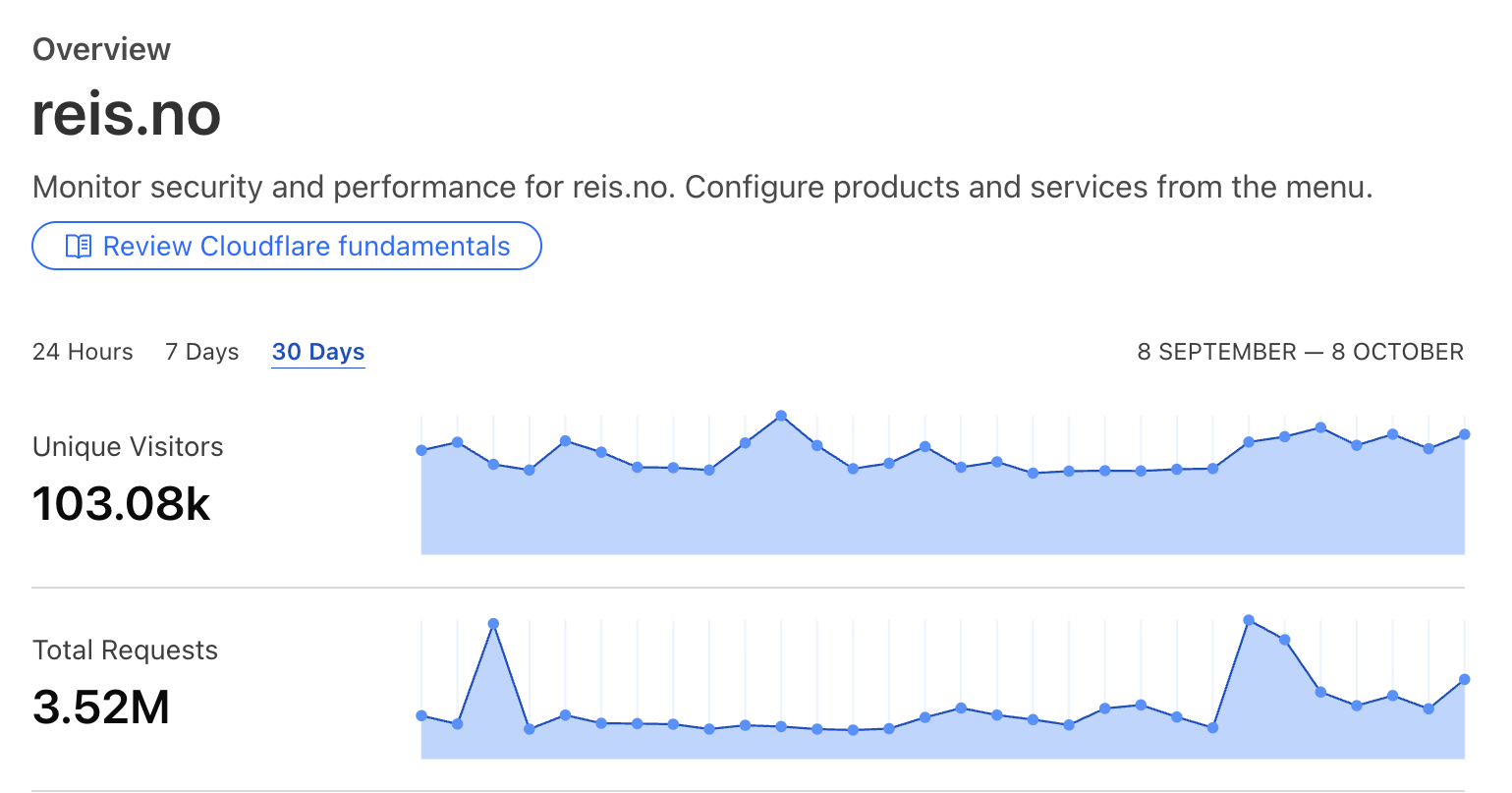Screen dimensions: 1512x793
Task: Open the Review Cloudflare fundamentals link
Action: tap(306, 246)
